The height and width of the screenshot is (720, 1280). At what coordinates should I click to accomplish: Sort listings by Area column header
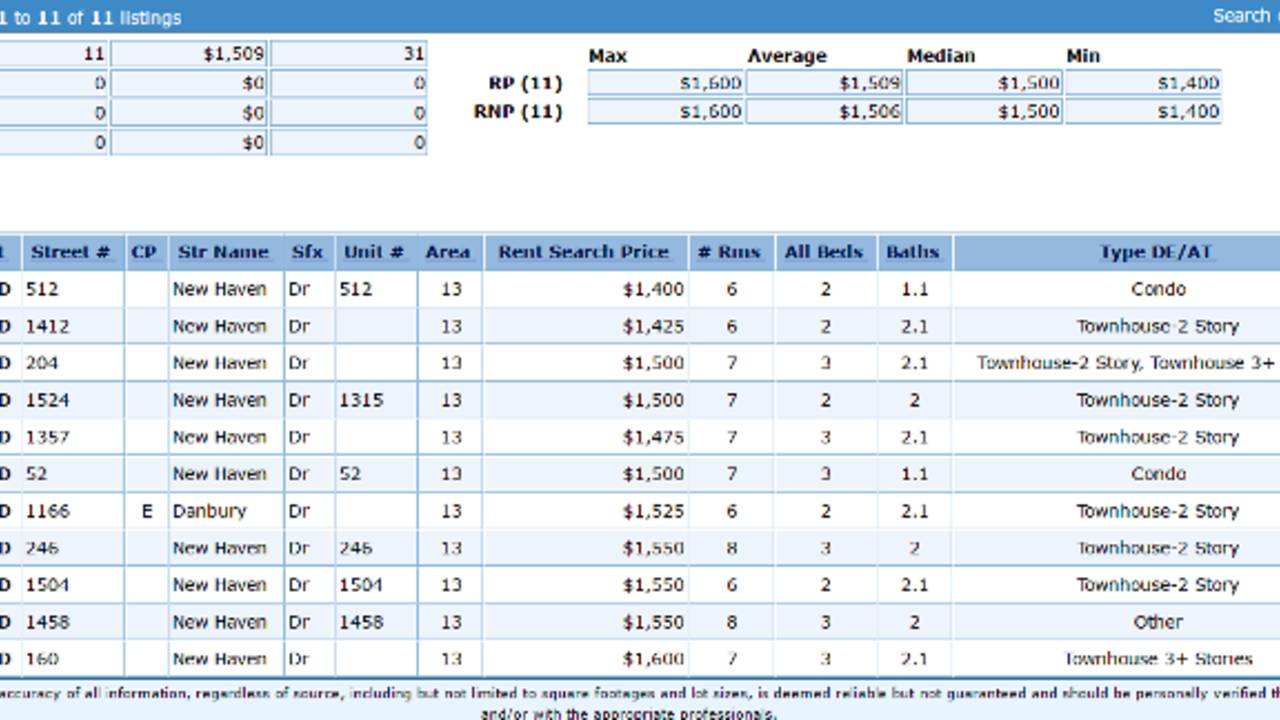click(448, 252)
